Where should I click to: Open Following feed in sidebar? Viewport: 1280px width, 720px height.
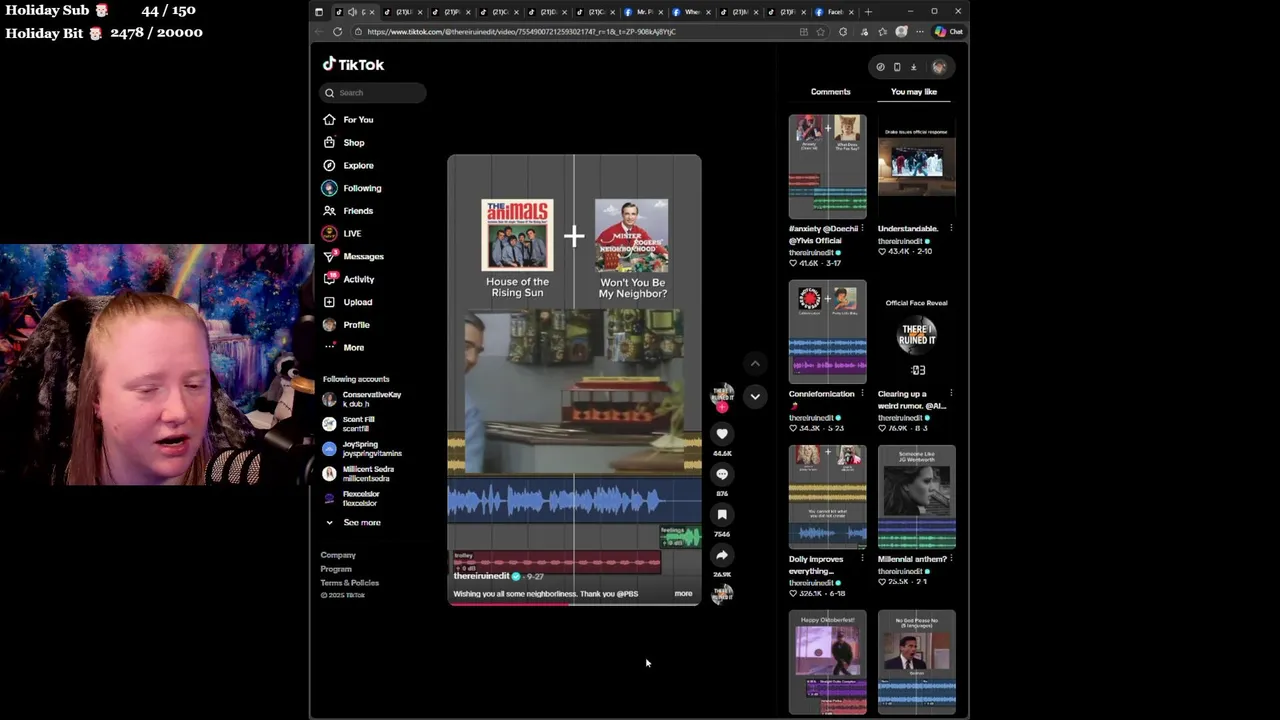(352, 188)
